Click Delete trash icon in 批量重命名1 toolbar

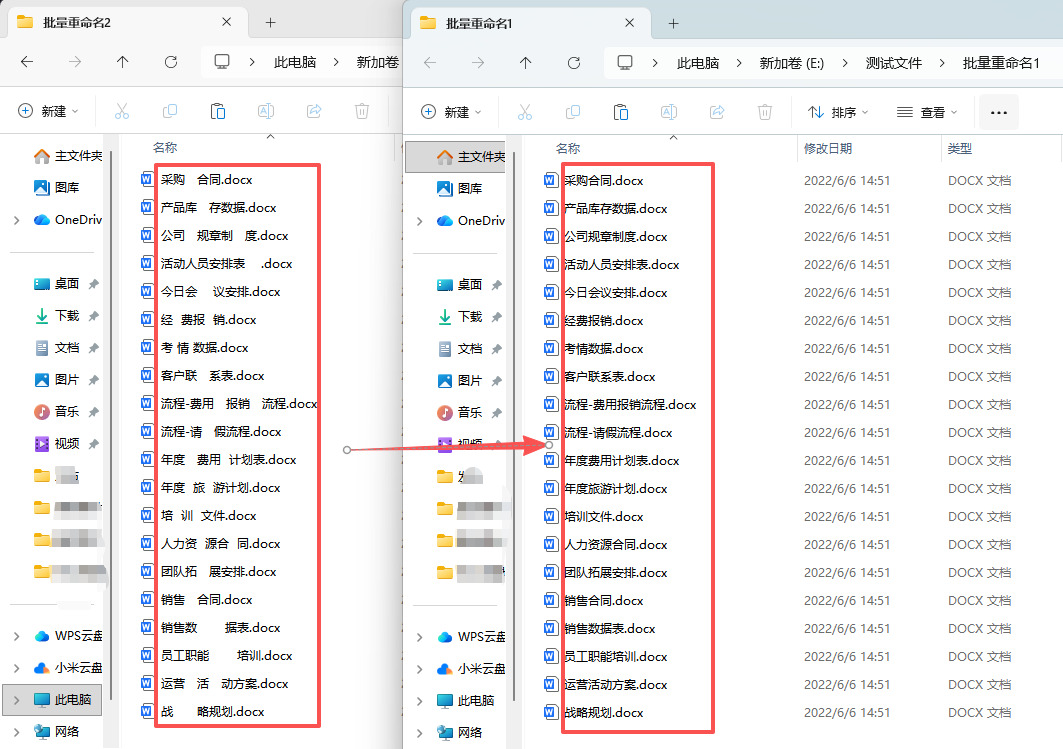pos(765,112)
